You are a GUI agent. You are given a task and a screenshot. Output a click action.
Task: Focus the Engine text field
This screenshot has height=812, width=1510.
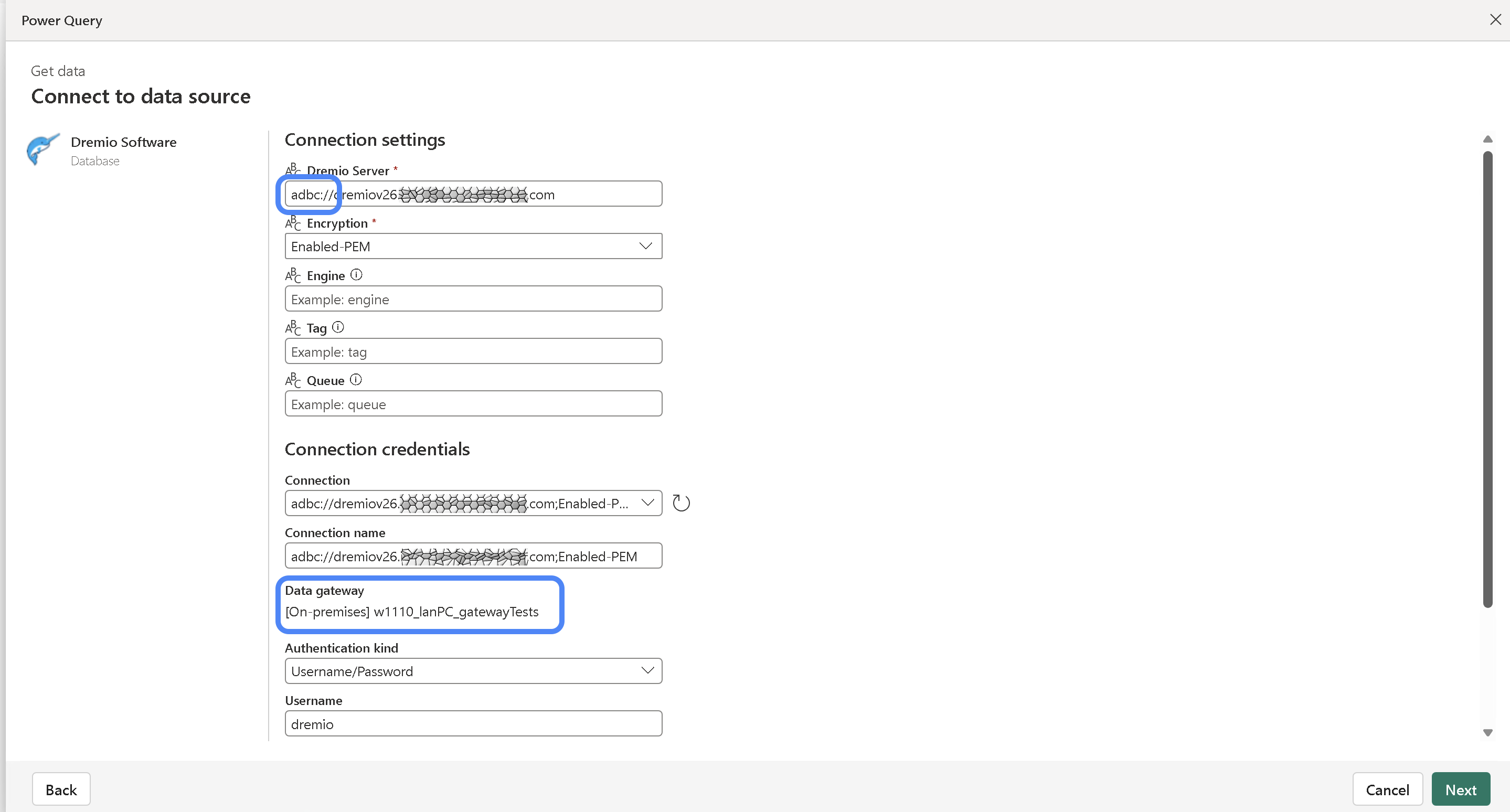474,299
